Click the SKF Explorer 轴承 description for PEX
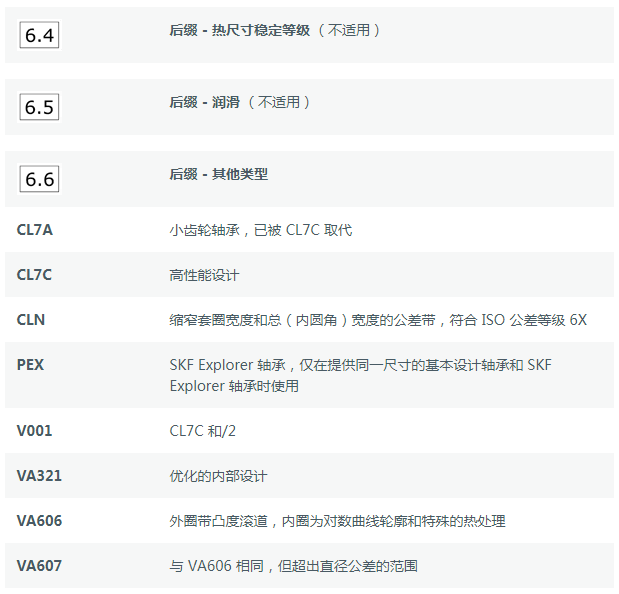This screenshot has width=619, height=594. (360, 375)
